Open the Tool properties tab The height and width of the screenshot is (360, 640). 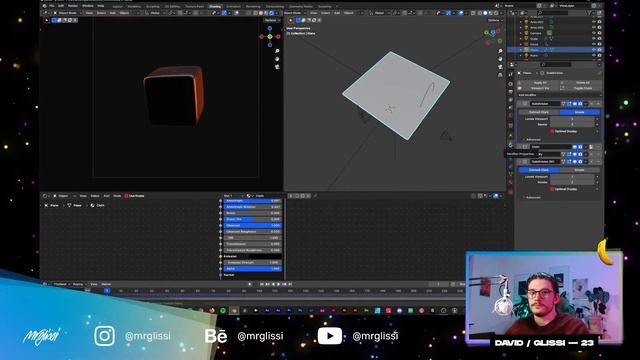511,74
